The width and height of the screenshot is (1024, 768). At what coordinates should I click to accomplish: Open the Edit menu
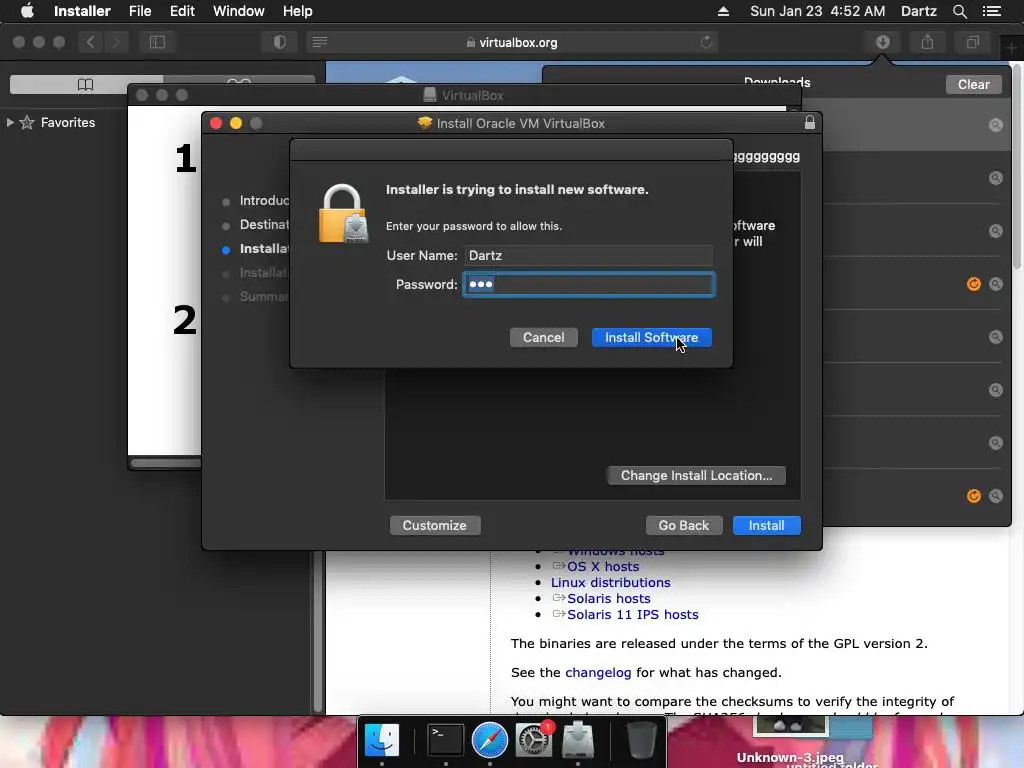(x=182, y=11)
